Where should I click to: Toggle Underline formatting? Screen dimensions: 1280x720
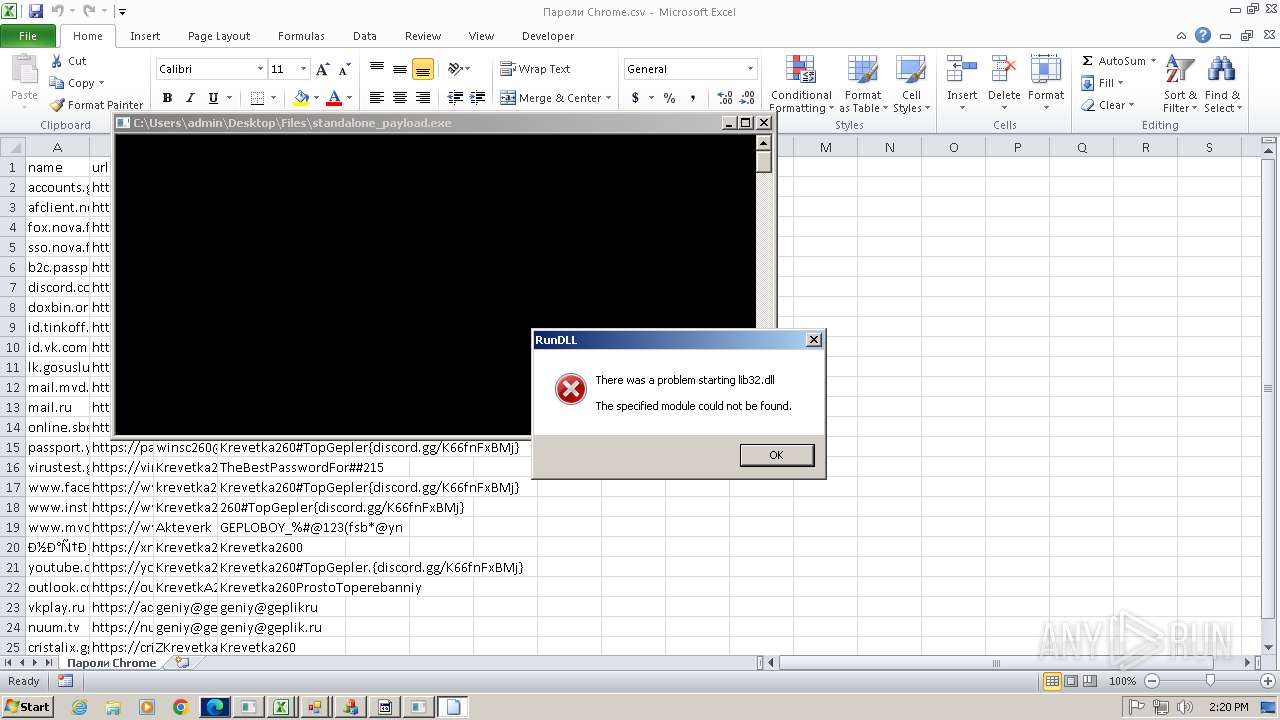[x=213, y=98]
